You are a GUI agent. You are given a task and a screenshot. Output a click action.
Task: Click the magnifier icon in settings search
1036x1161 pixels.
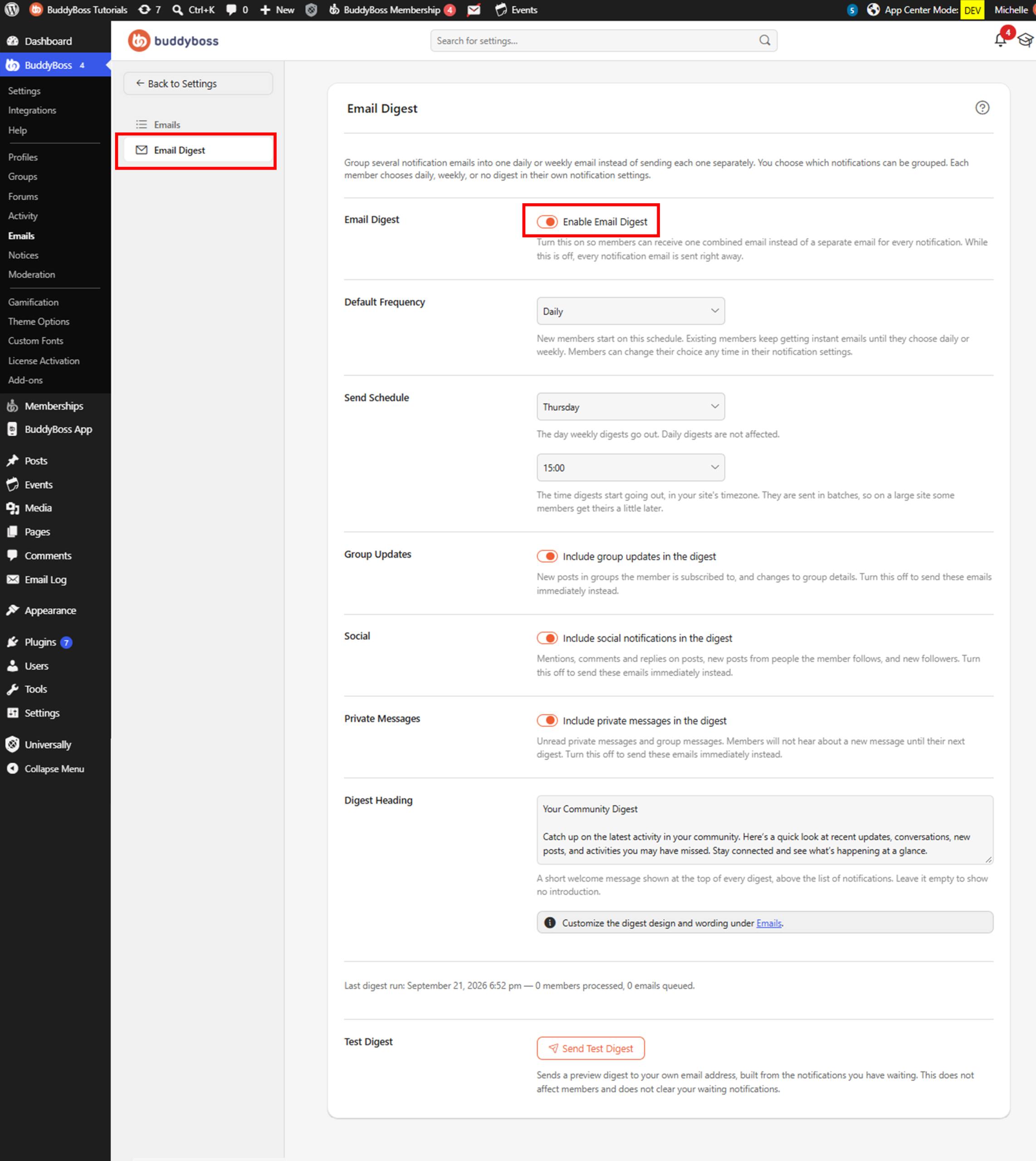[764, 40]
